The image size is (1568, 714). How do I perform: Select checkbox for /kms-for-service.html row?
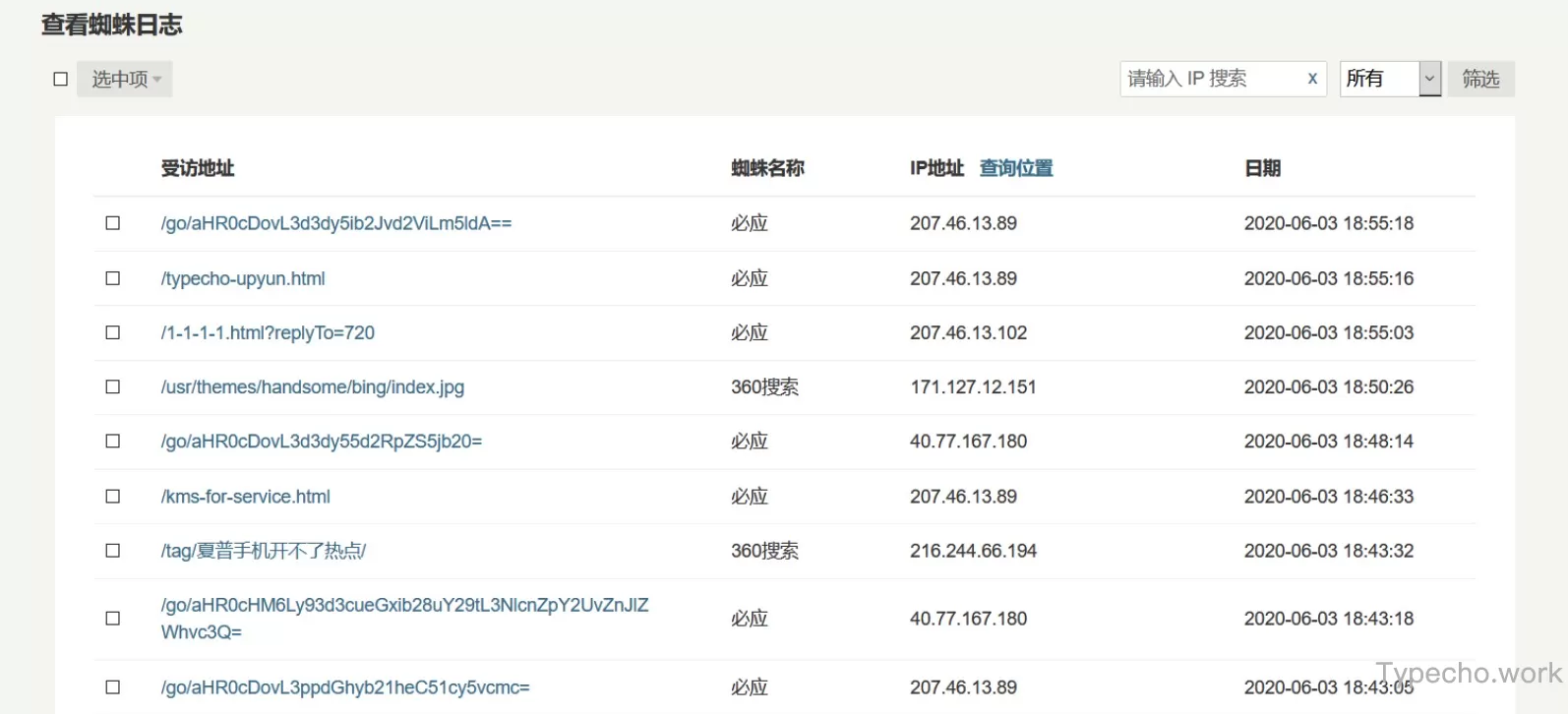[x=113, y=497]
